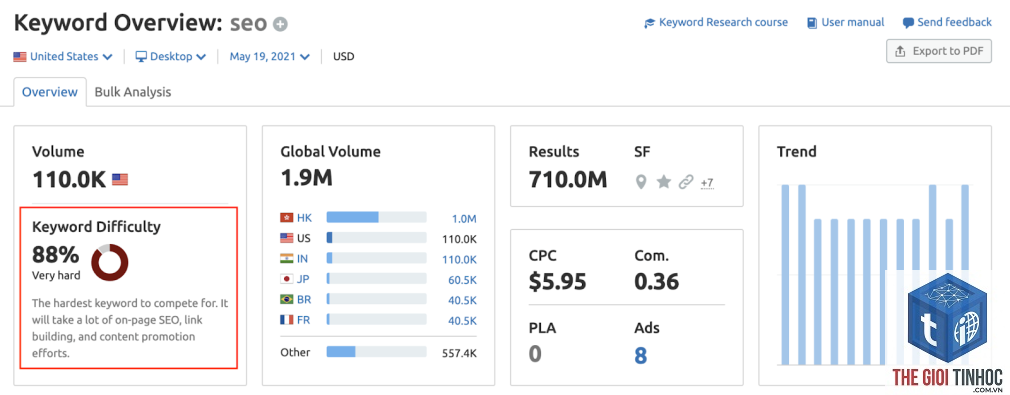Click the FR volume value 40.5K
The image size is (1010, 395).
(462, 321)
